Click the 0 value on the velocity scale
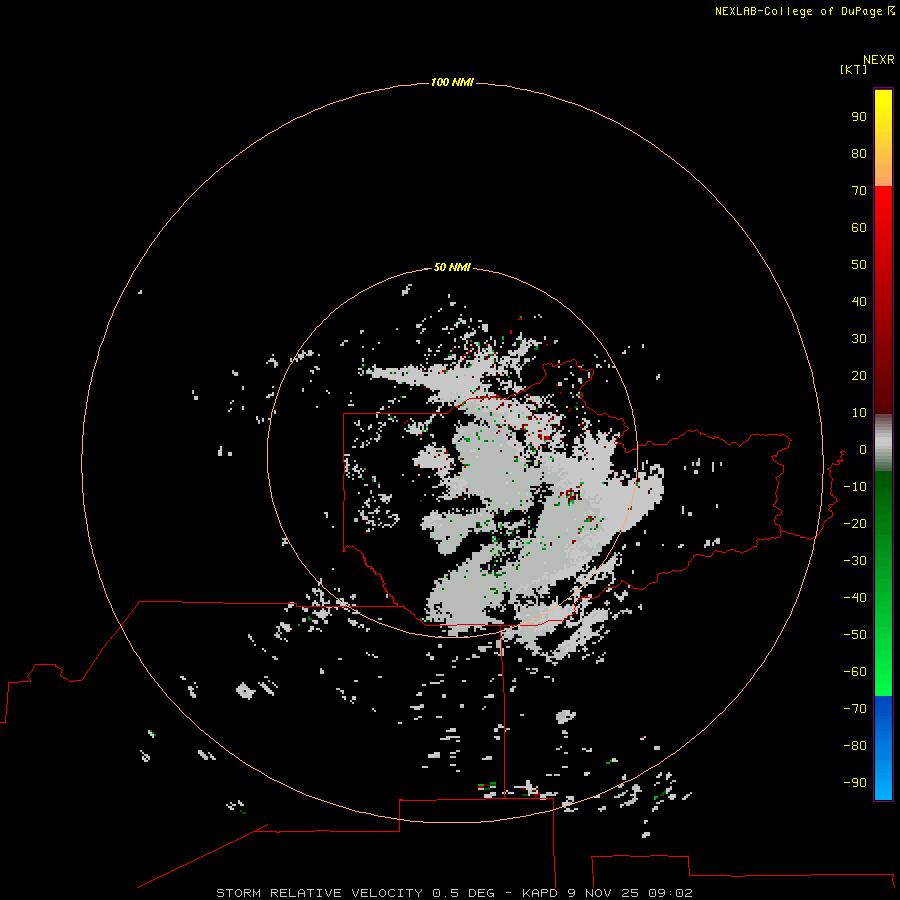Screen dimensions: 900x900 coord(863,449)
